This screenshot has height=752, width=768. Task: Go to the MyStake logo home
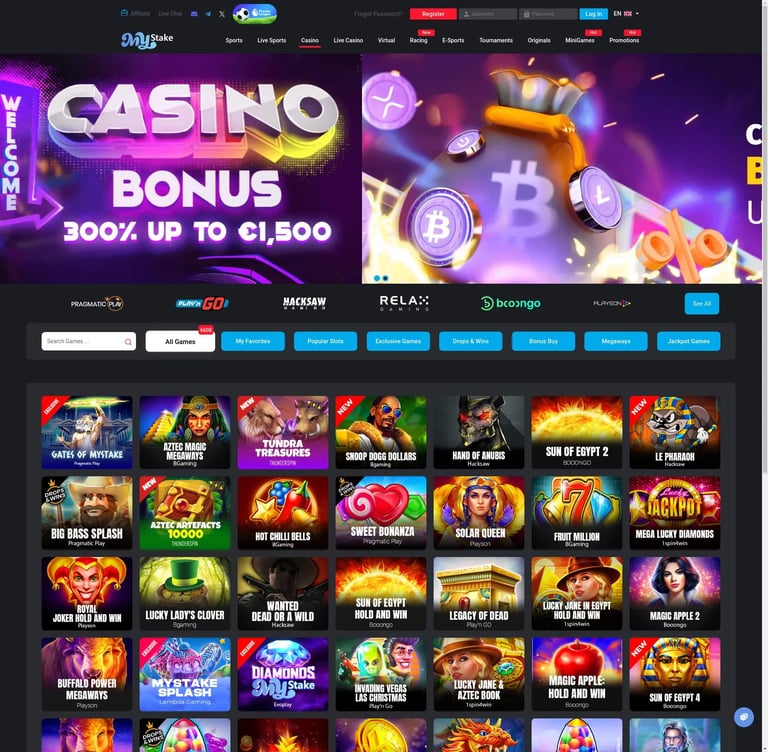coord(147,40)
